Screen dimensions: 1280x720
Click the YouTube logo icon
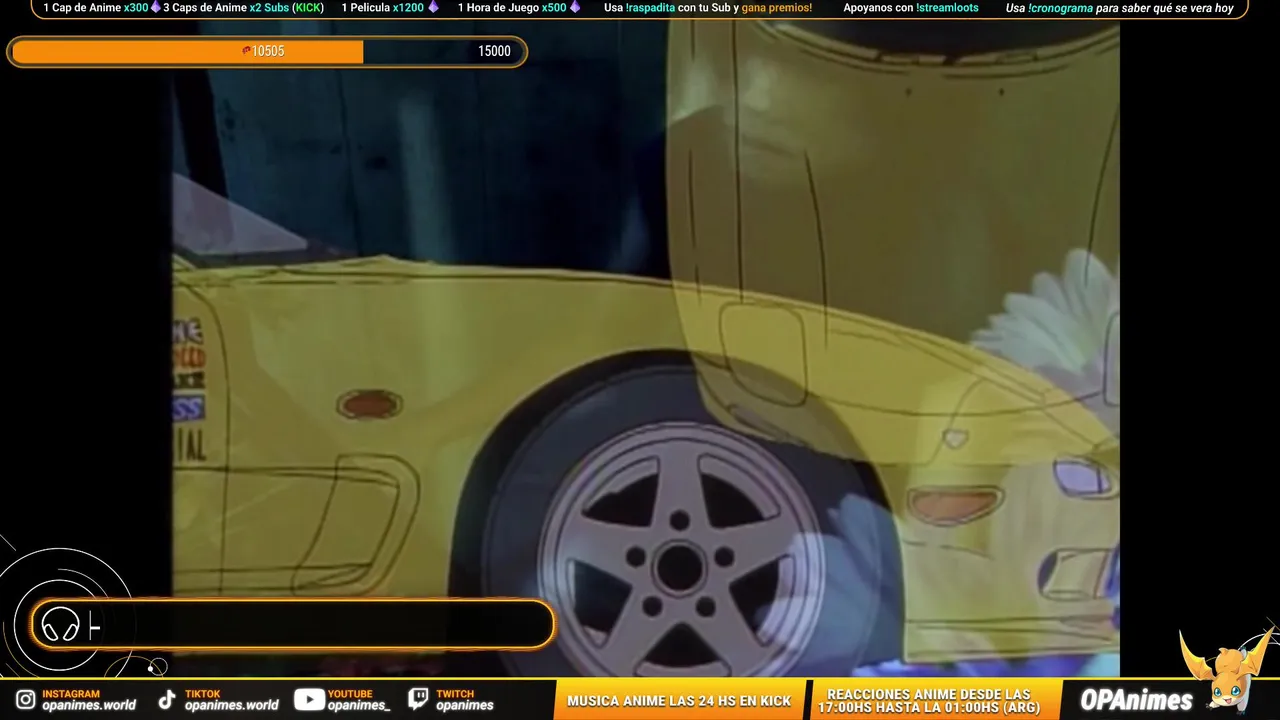[x=309, y=700]
